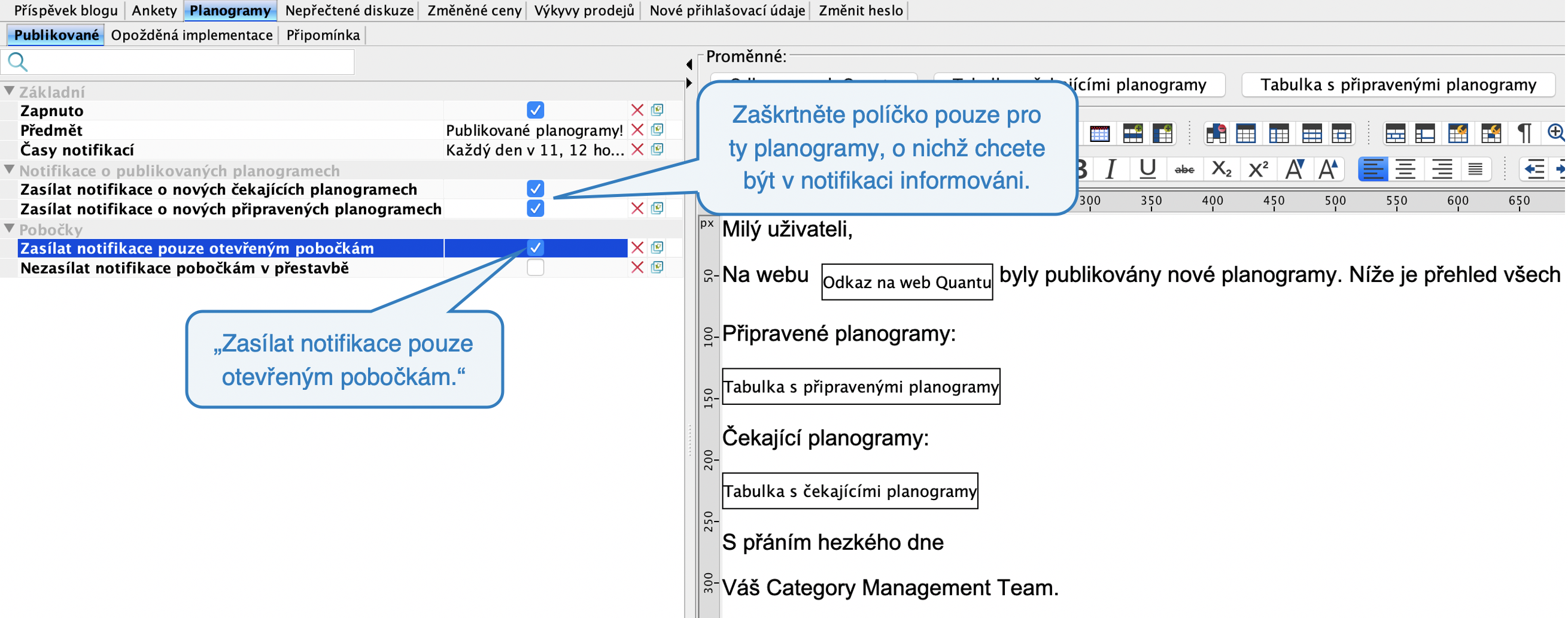Align text left
Screen dimensions: 1568x618
coord(1374,169)
